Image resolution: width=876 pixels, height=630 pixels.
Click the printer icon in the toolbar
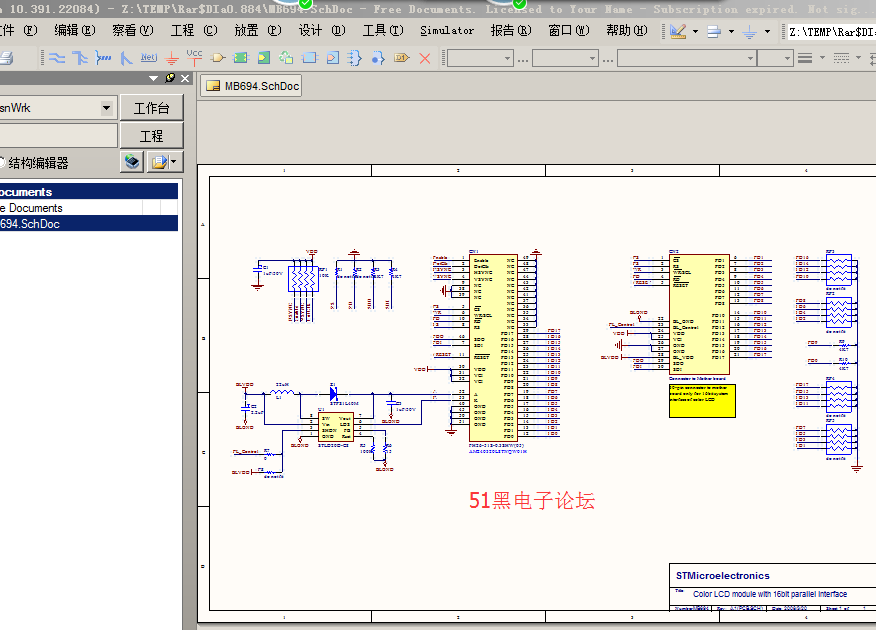click(6, 58)
